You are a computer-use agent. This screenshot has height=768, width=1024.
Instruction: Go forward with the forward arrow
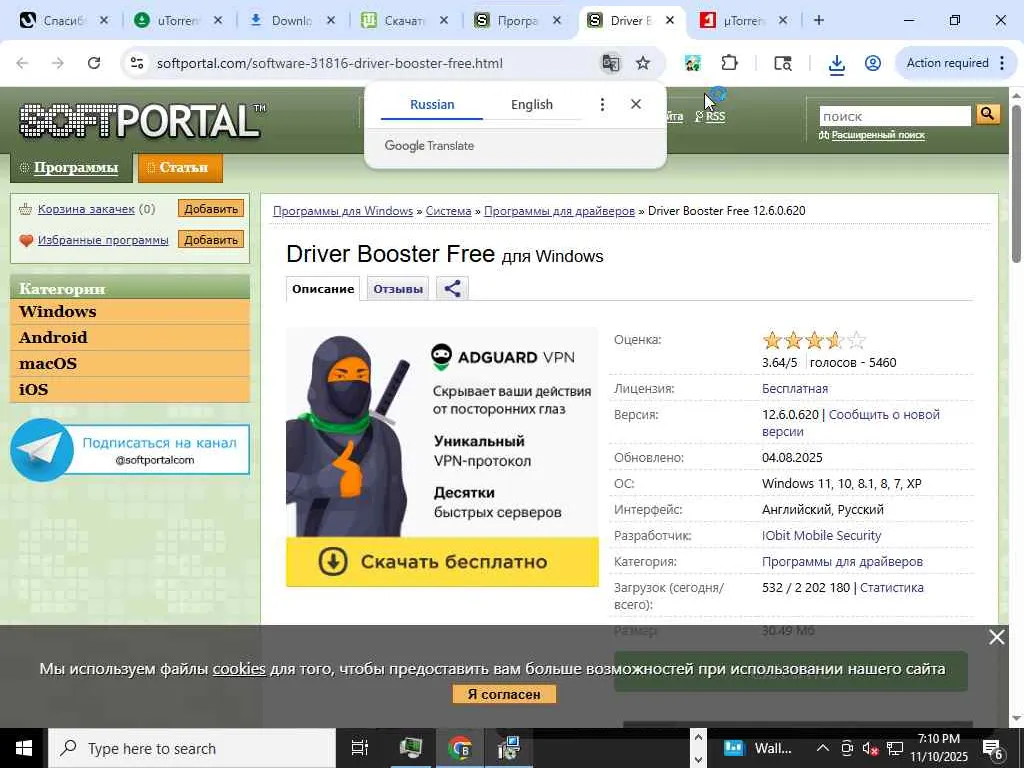click(x=58, y=63)
